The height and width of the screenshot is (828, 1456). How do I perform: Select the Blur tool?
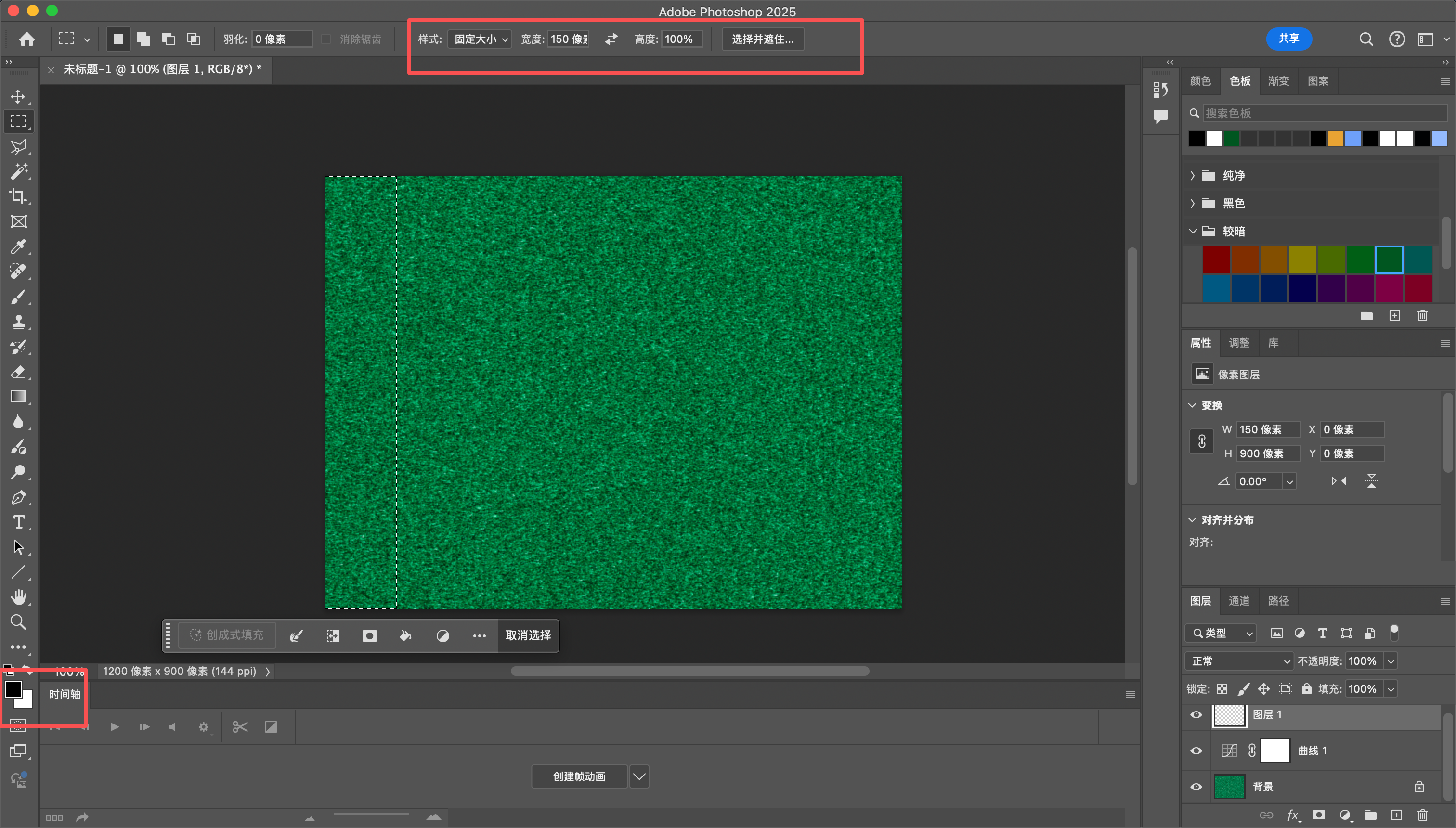(x=18, y=421)
